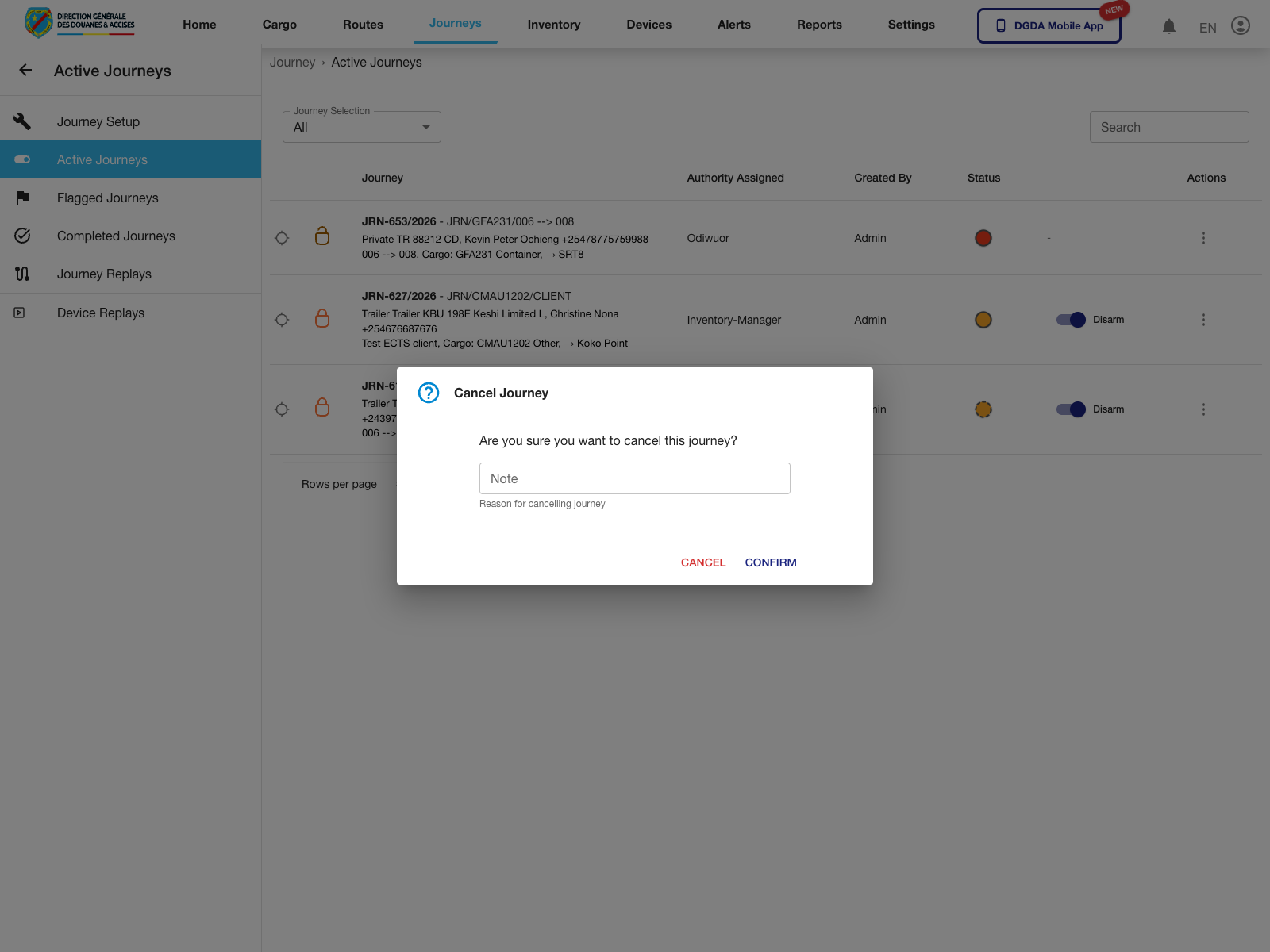1270x952 pixels.
Task: Open the EN language selector
Action: click(x=1207, y=27)
